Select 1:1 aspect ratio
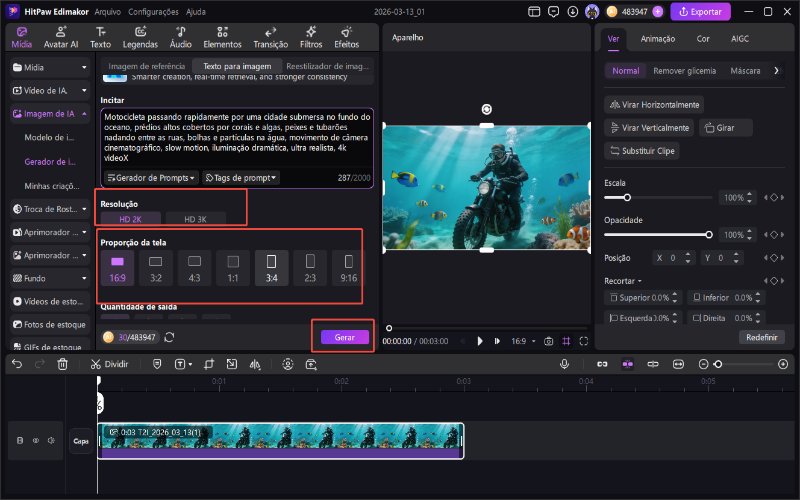 pyautogui.click(x=233, y=268)
